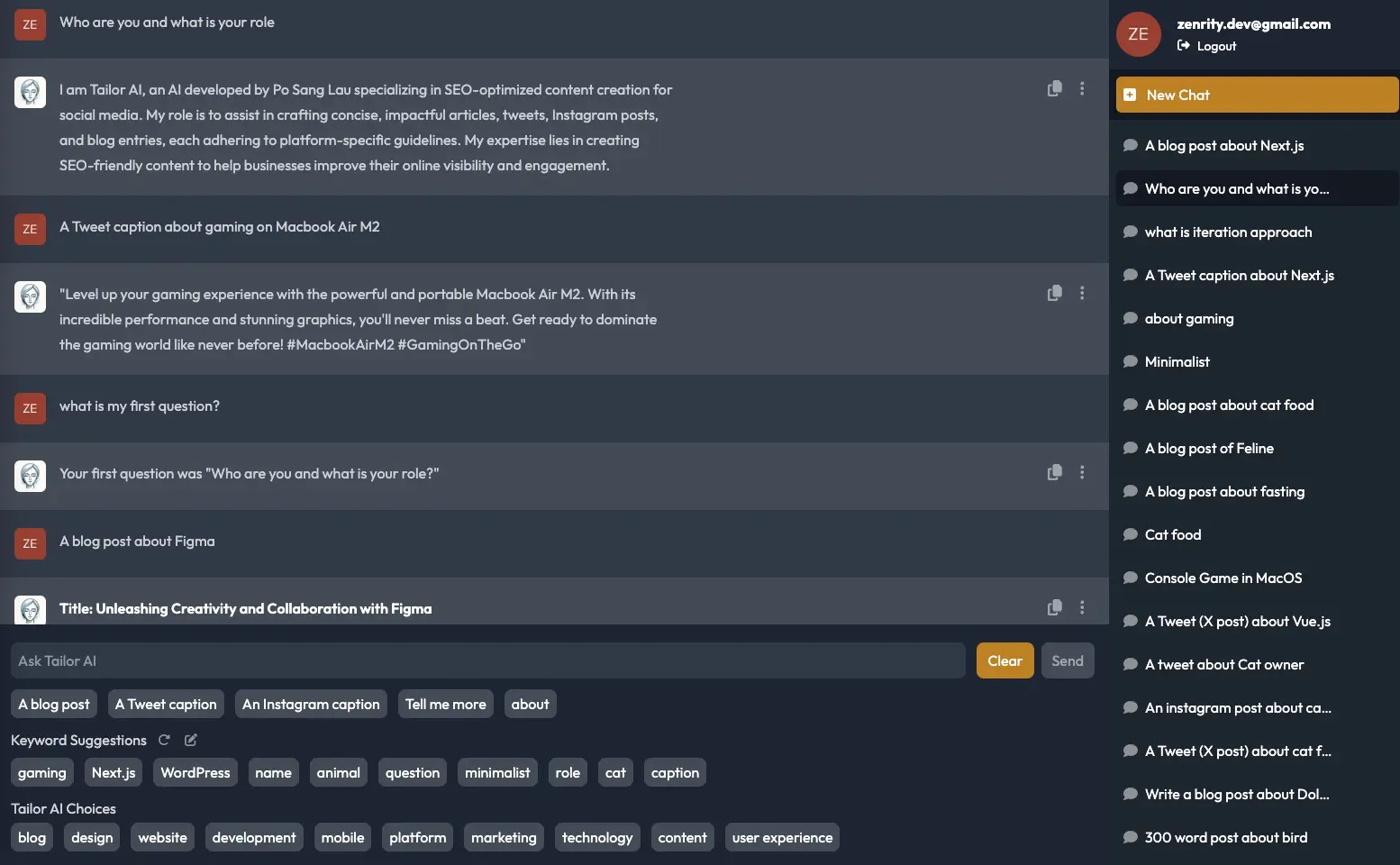Copy the 'first question' answer response
The width and height of the screenshot is (1400, 865).
1054,471
